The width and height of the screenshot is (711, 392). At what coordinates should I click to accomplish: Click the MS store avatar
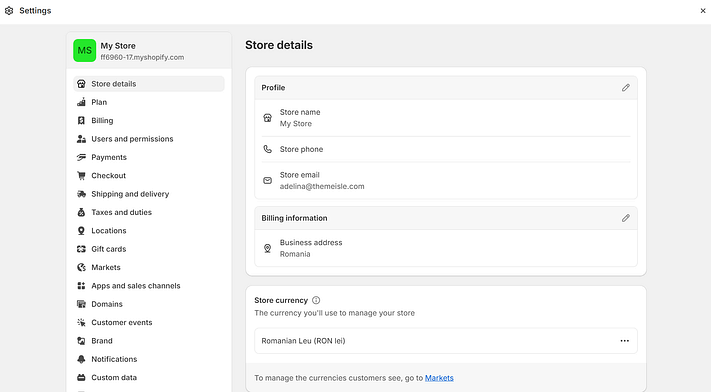[85, 50]
